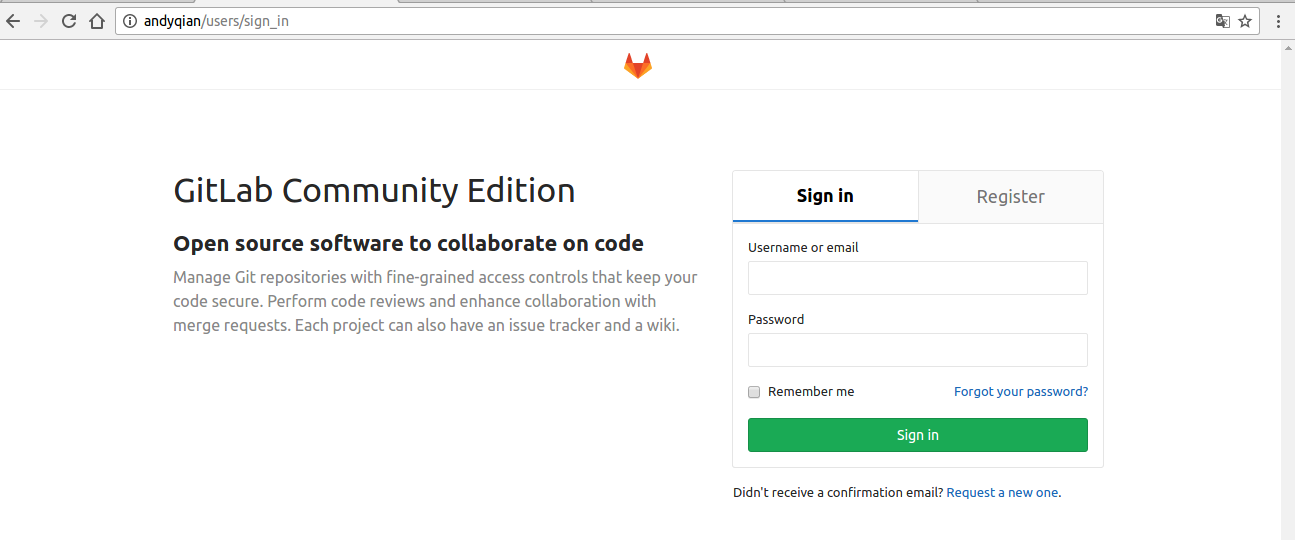Image resolution: width=1295 pixels, height=540 pixels.
Task: Click the browser forward arrow
Action: (41, 21)
